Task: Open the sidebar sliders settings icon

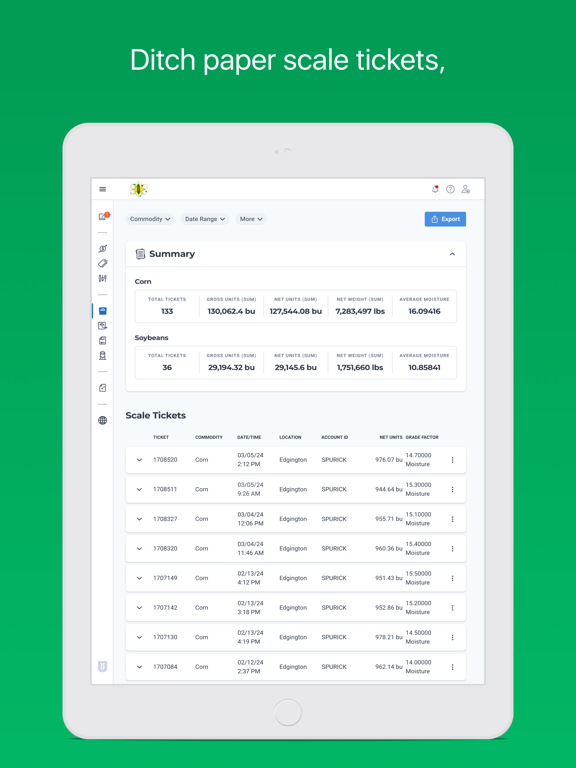Action: point(102,278)
